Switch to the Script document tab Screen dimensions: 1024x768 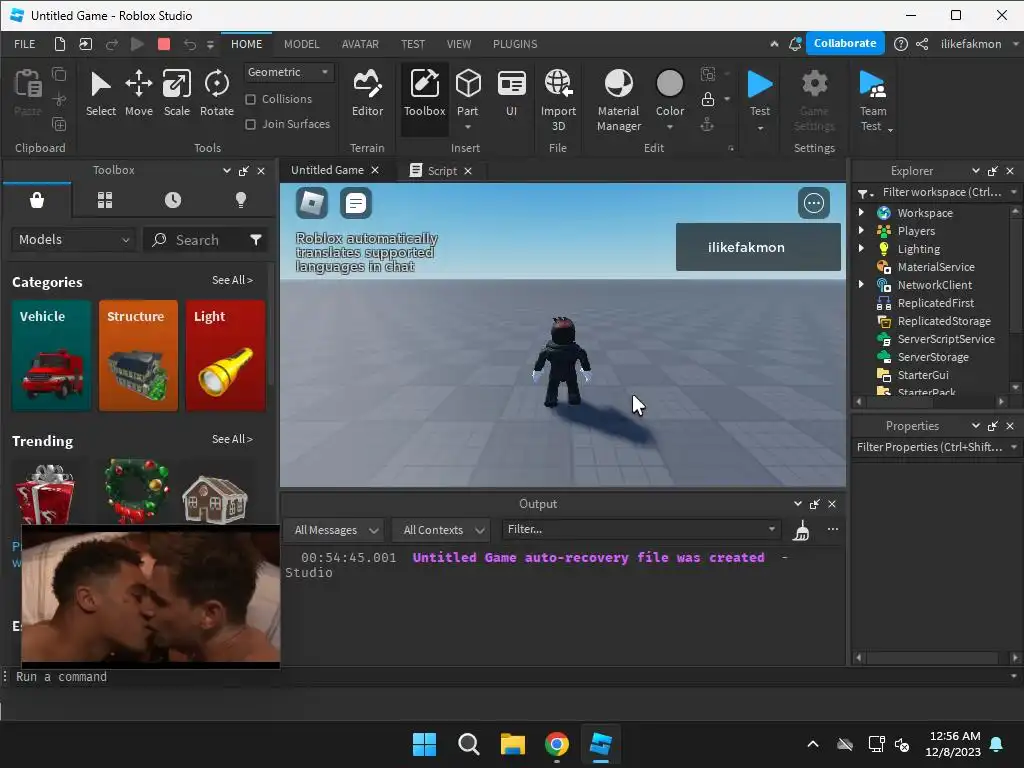(x=441, y=171)
